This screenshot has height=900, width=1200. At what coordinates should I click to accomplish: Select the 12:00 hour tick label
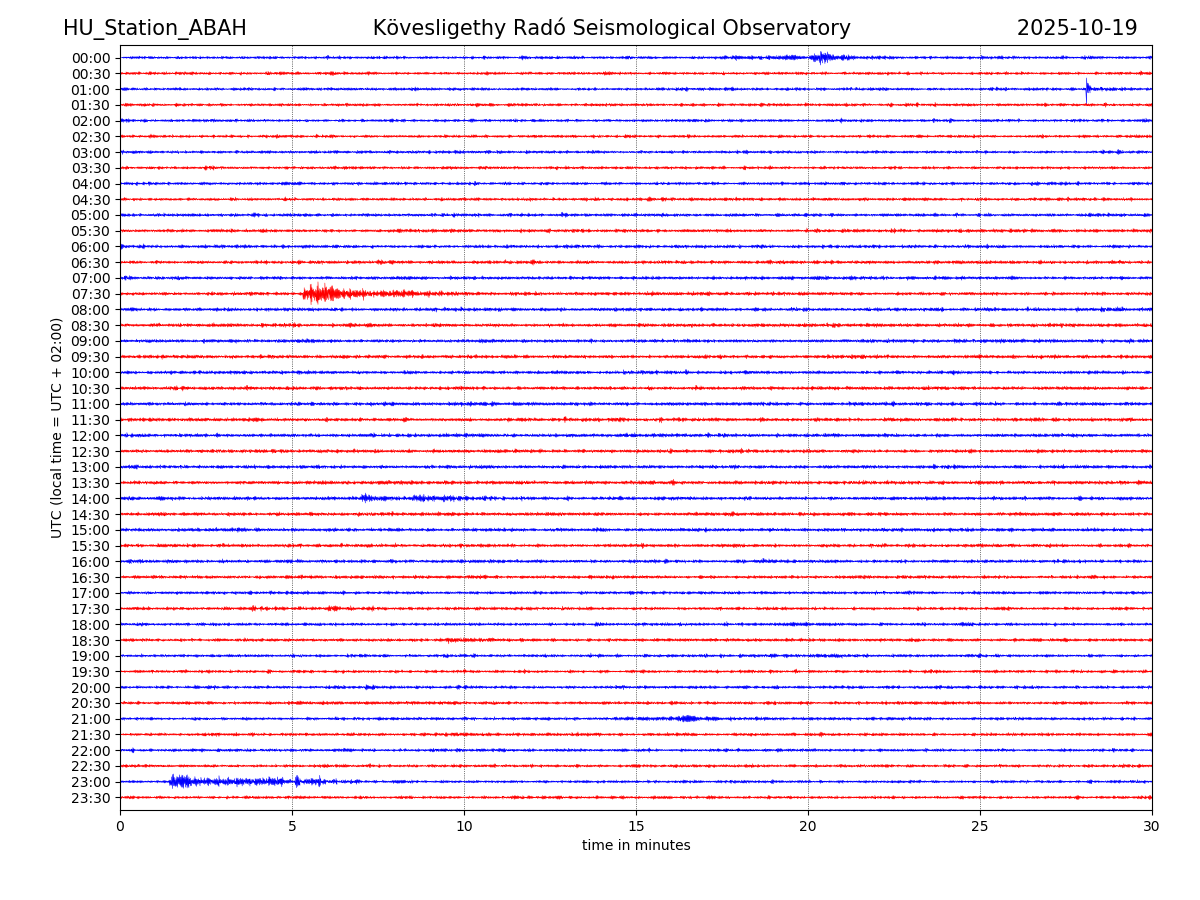tap(90, 436)
